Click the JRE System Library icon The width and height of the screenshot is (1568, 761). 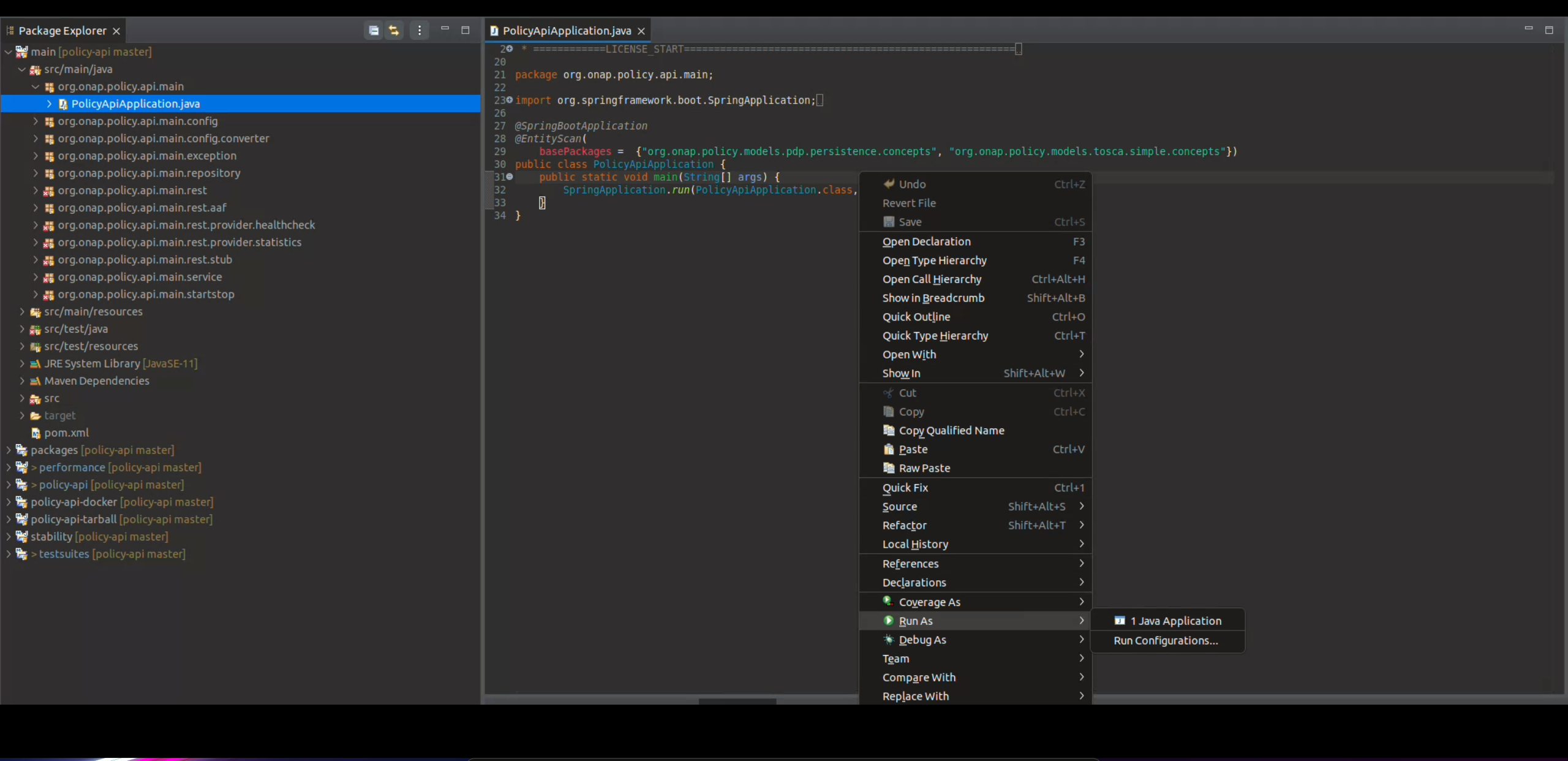click(36, 363)
